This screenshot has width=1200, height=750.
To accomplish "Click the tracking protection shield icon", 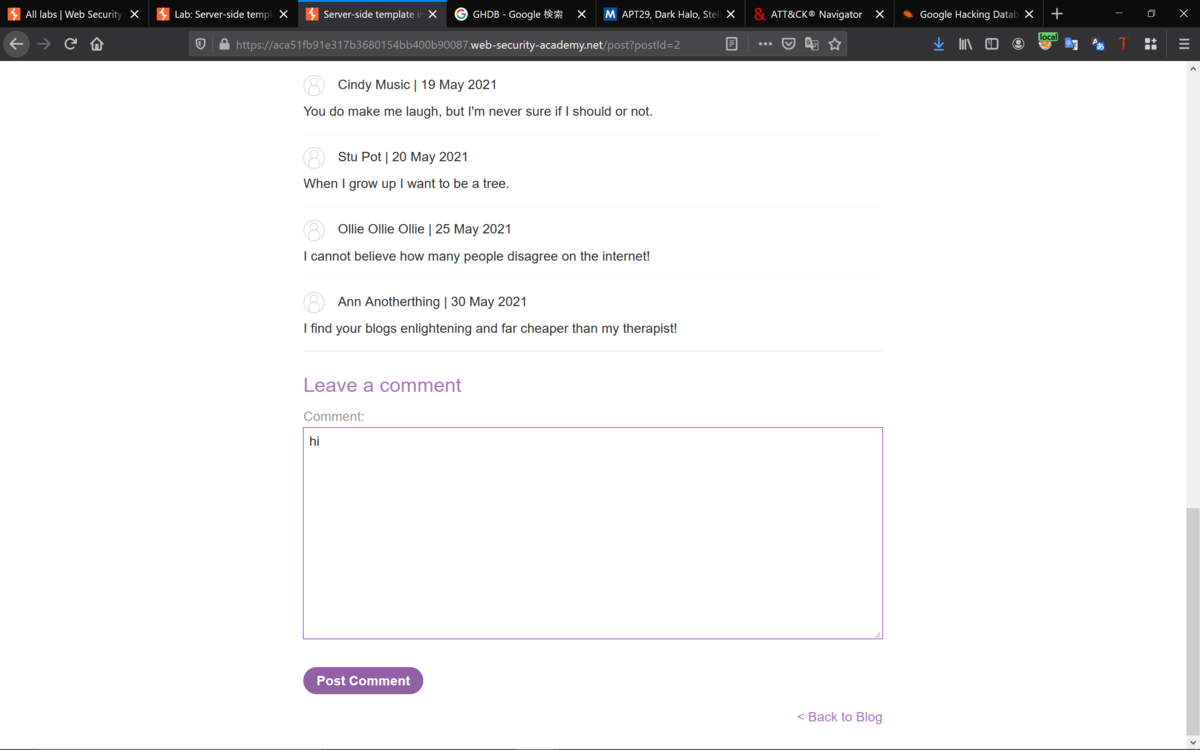I will pos(201,44).
